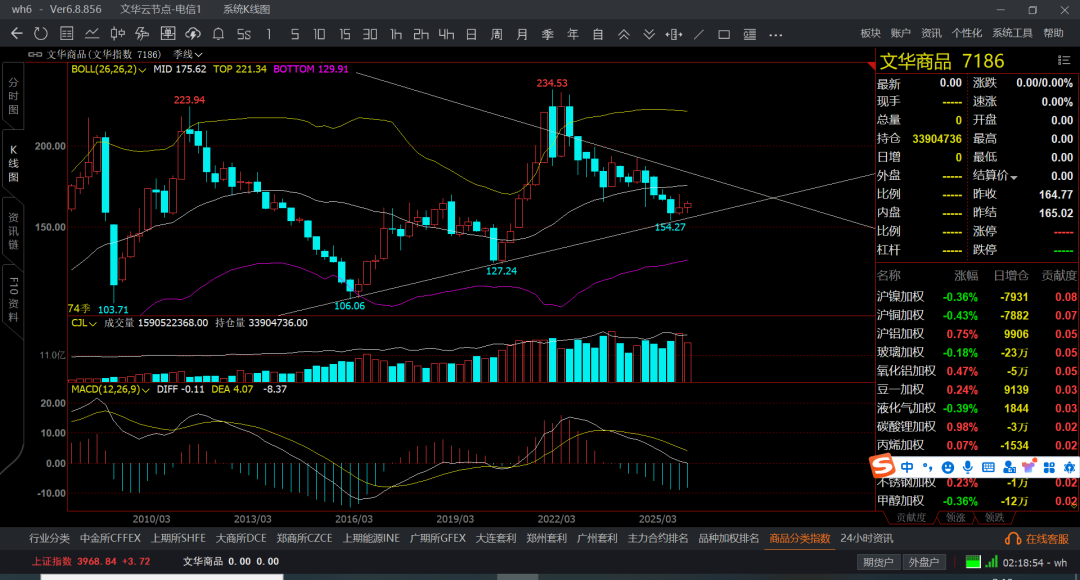
Task: Switch chart to the 周 weekly period
Action: click(497, 34)
